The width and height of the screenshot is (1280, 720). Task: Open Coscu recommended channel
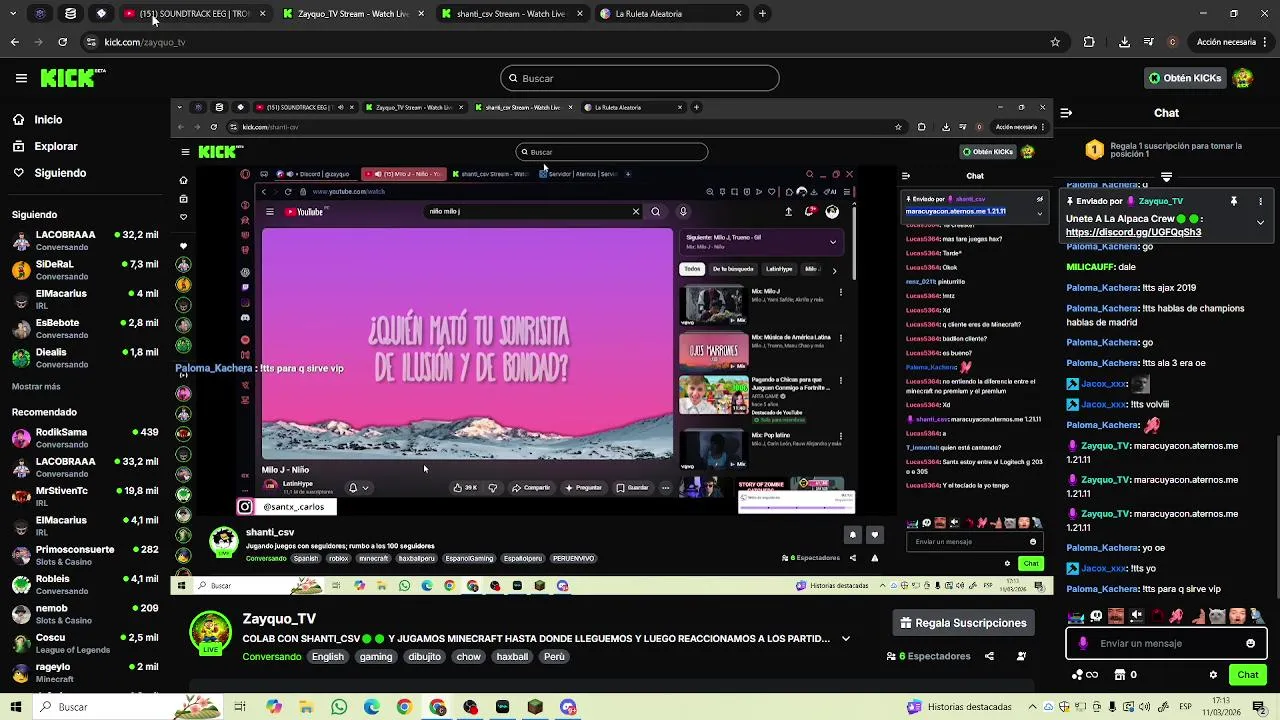tap(85, 643)
